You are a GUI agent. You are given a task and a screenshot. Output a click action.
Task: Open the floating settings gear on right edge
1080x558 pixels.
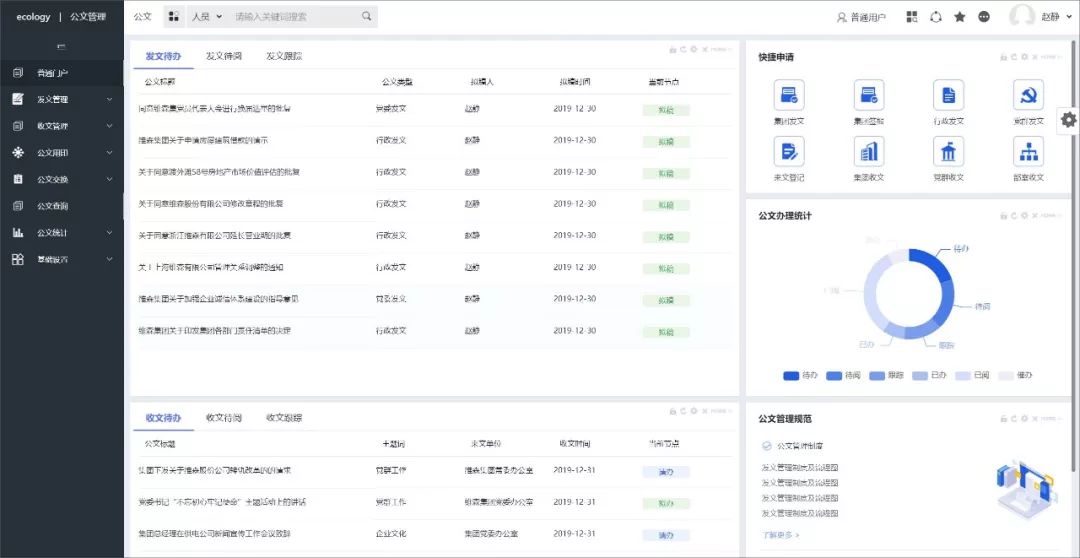click(1069, 119)
